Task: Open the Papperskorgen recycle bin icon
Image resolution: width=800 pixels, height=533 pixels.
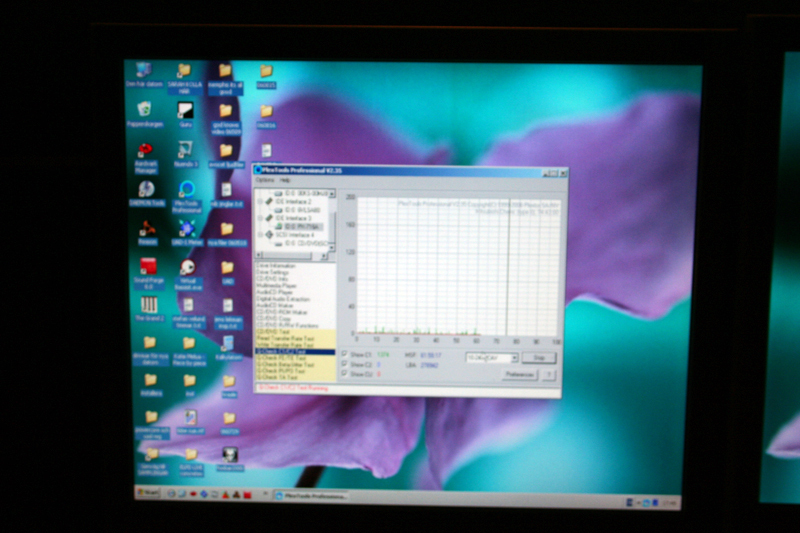Action: [x=145, y=114]
